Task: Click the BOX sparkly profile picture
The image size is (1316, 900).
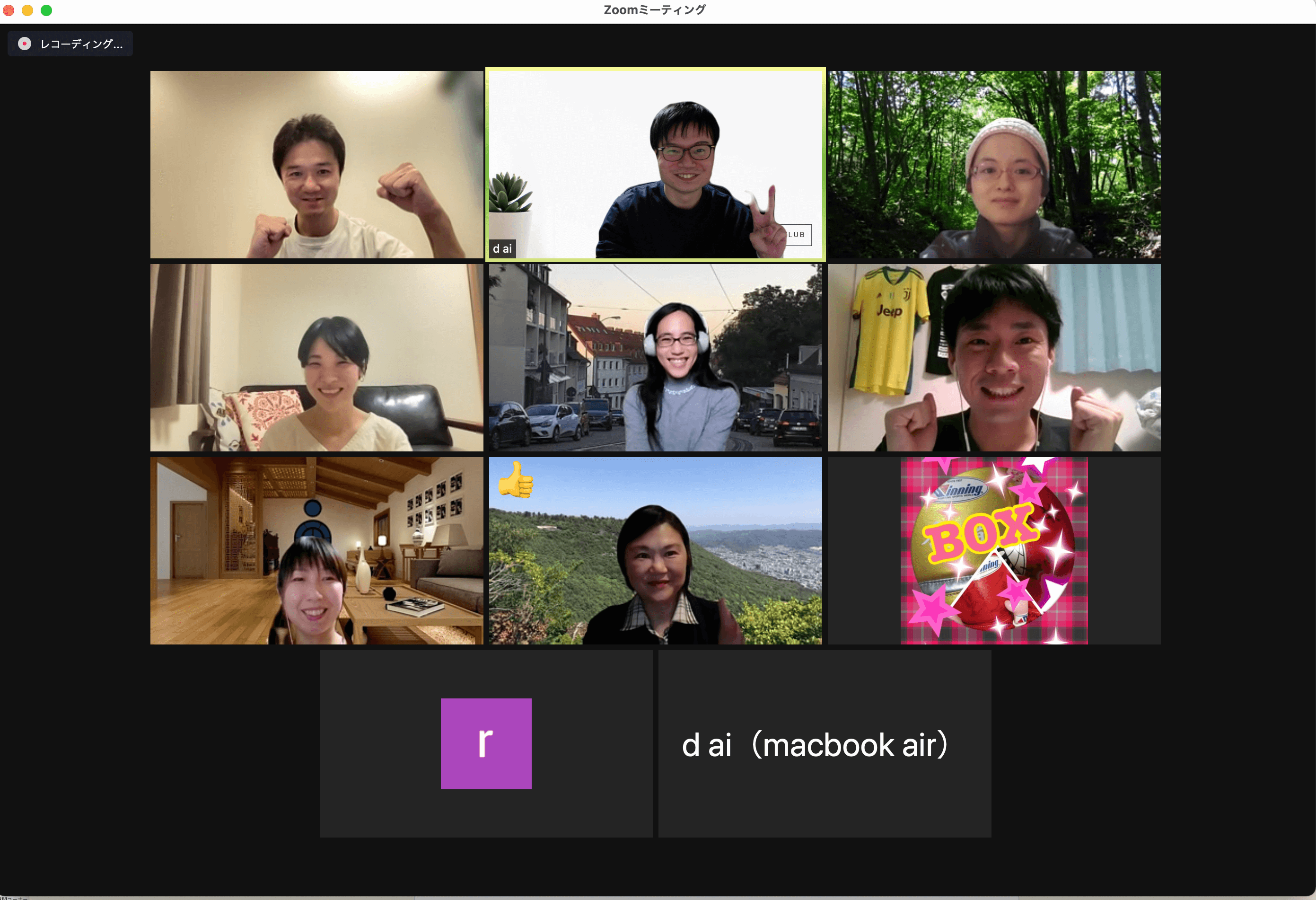Action: coord(994,550)
